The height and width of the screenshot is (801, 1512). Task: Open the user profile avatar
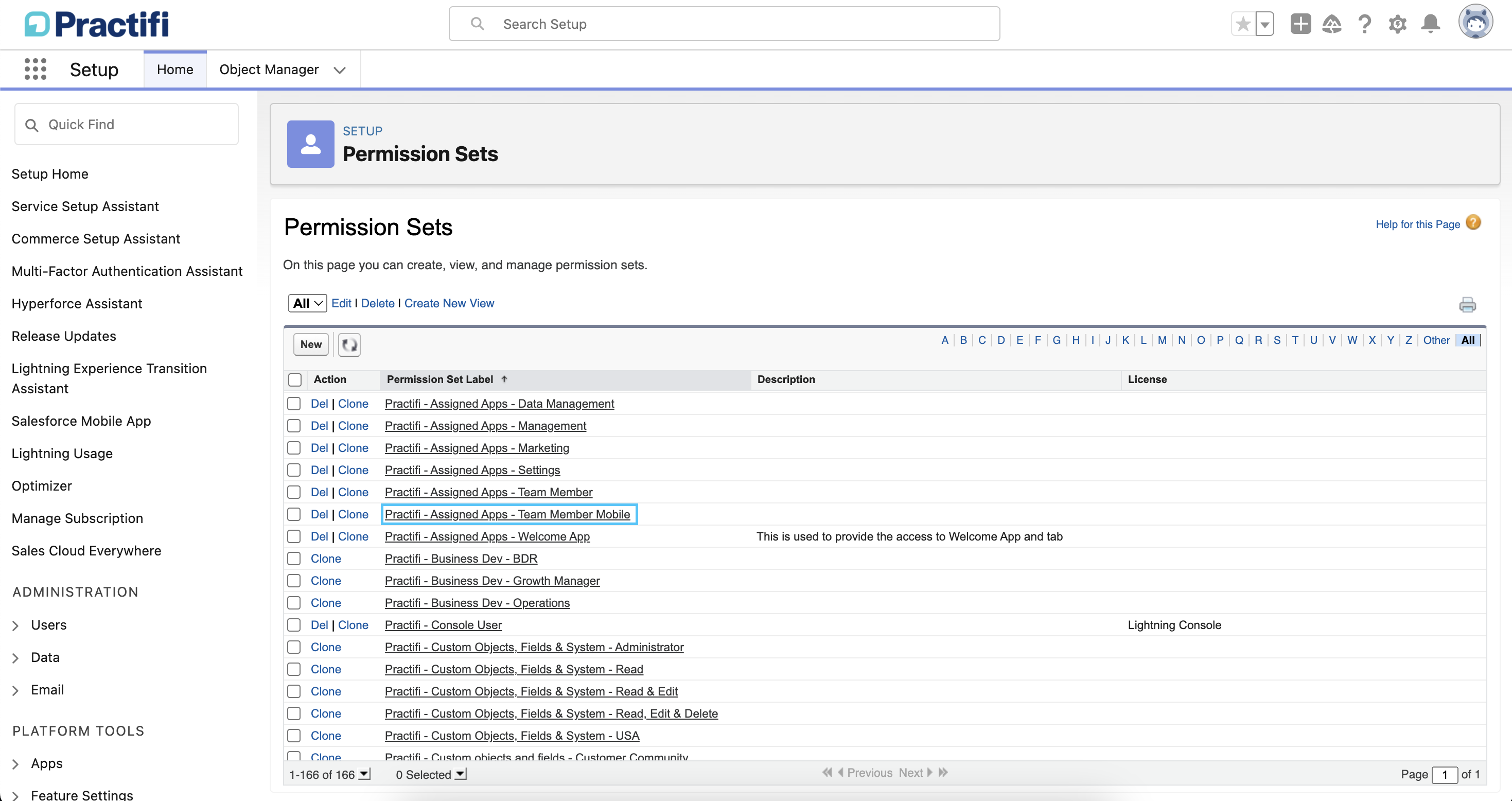click(1475, 22)
